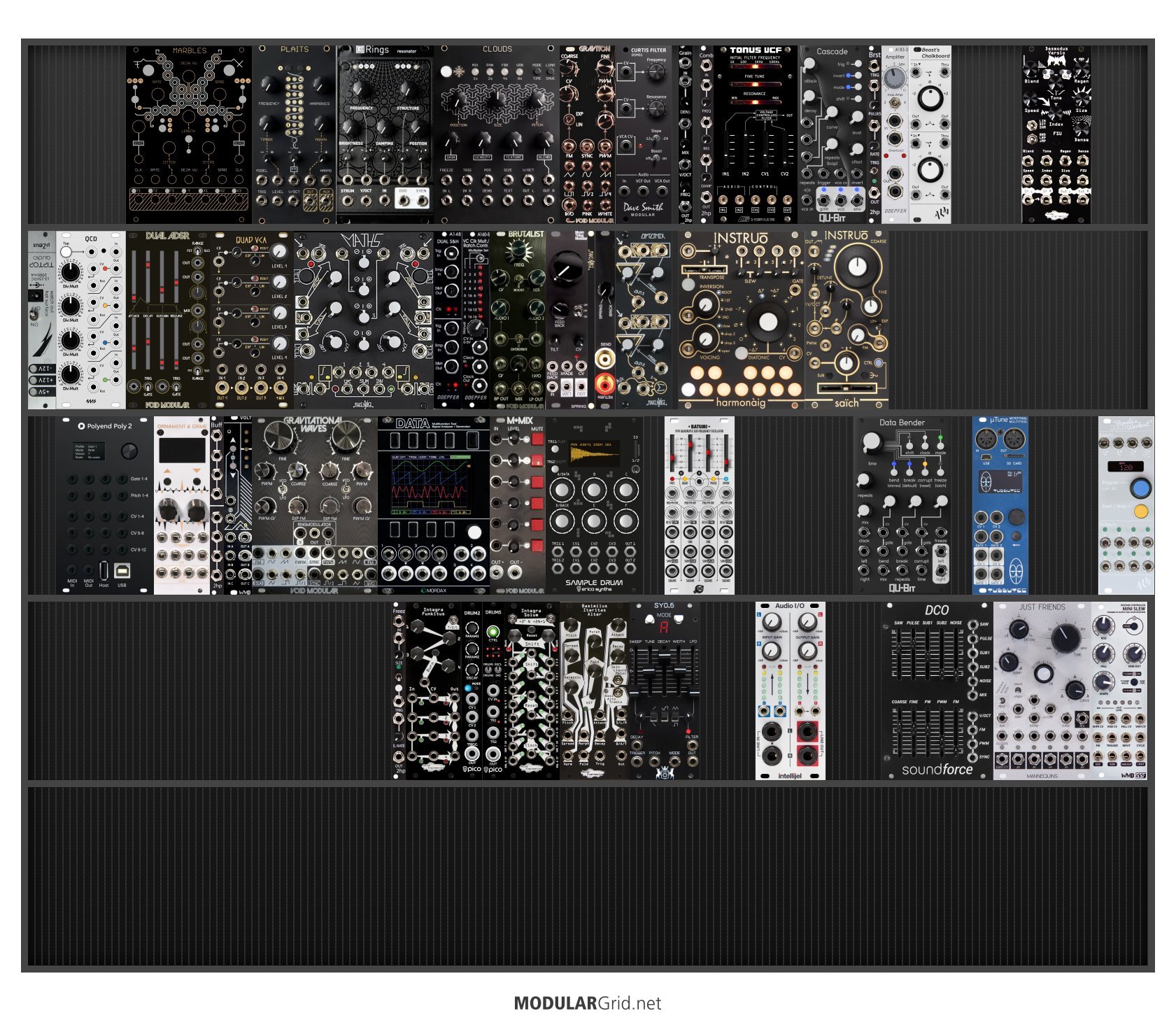
Task: Select the Plaits module
Action: (294, 134)
